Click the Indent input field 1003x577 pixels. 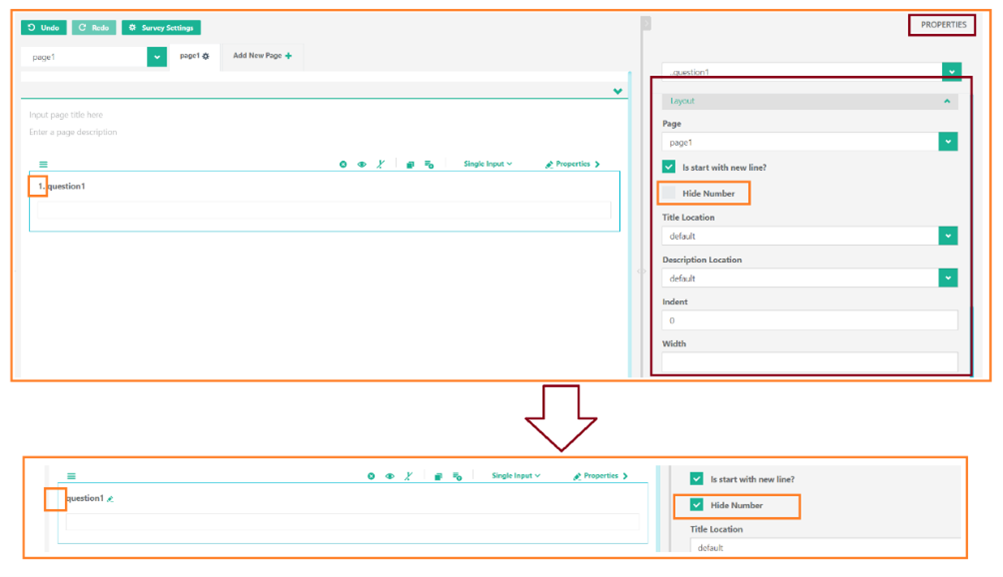pyautogui.click(x=809, y=320)
